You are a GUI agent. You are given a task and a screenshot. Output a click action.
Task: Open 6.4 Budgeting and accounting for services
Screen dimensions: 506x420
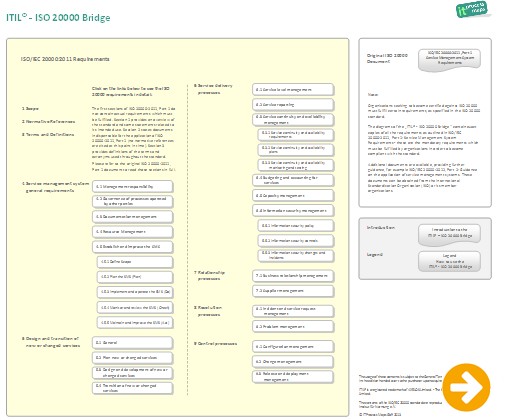click(x=293, y=180)
